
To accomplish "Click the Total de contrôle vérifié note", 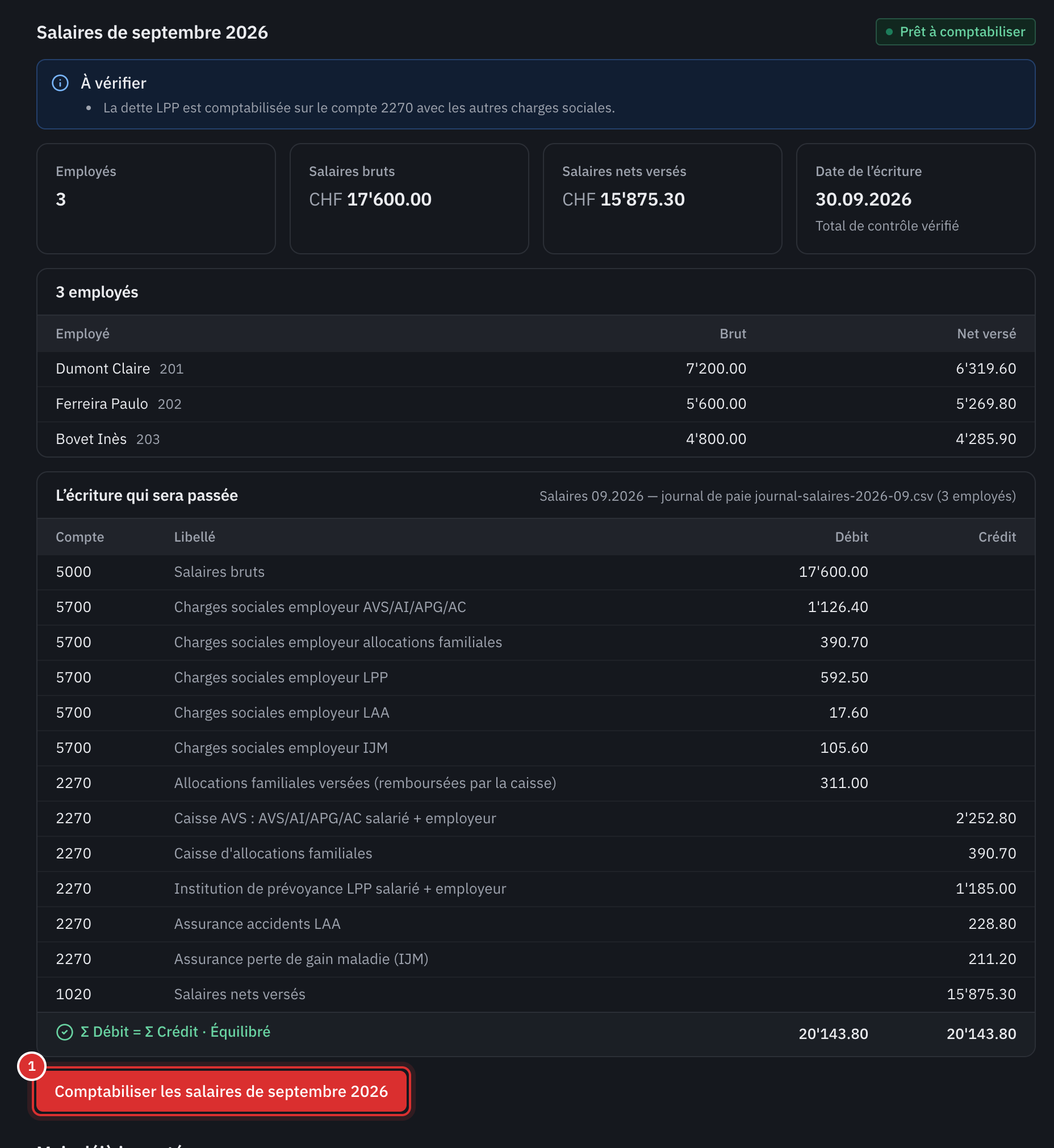I will 887,227.
